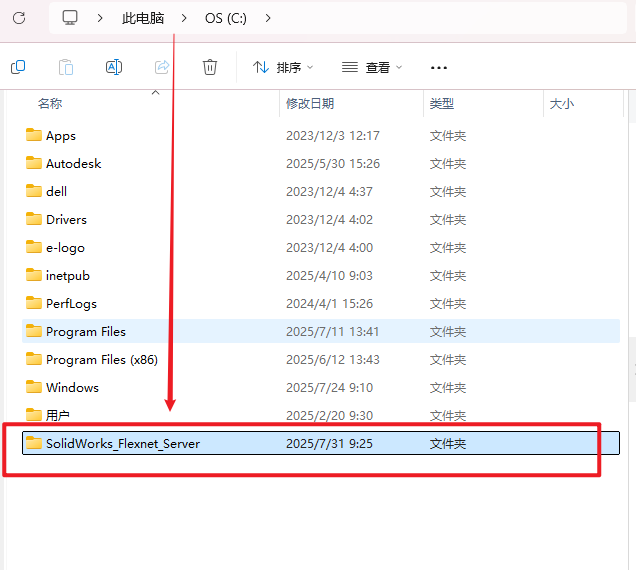Select the 用户 folder
The width and height of the screenshot is (636, 570).
[x=320, y=415]
